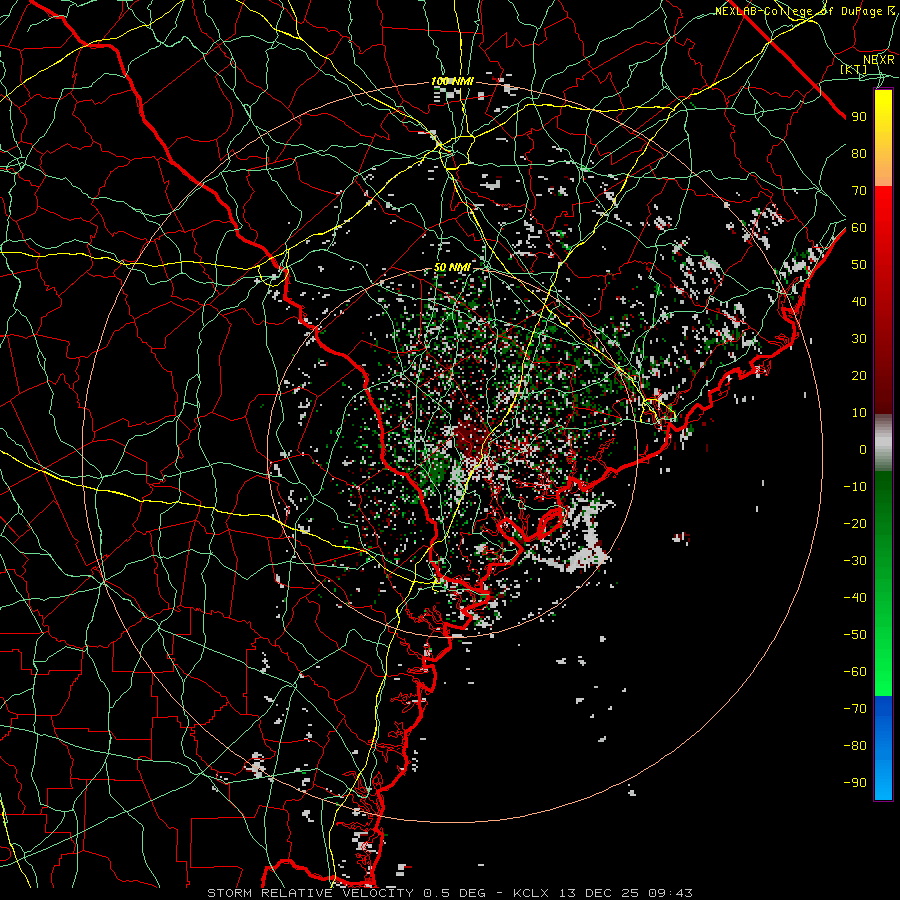The width and height of the screenshot is (900, 900).
Task: Click the -30 value on velocity scale
Action: click(855, 561)
